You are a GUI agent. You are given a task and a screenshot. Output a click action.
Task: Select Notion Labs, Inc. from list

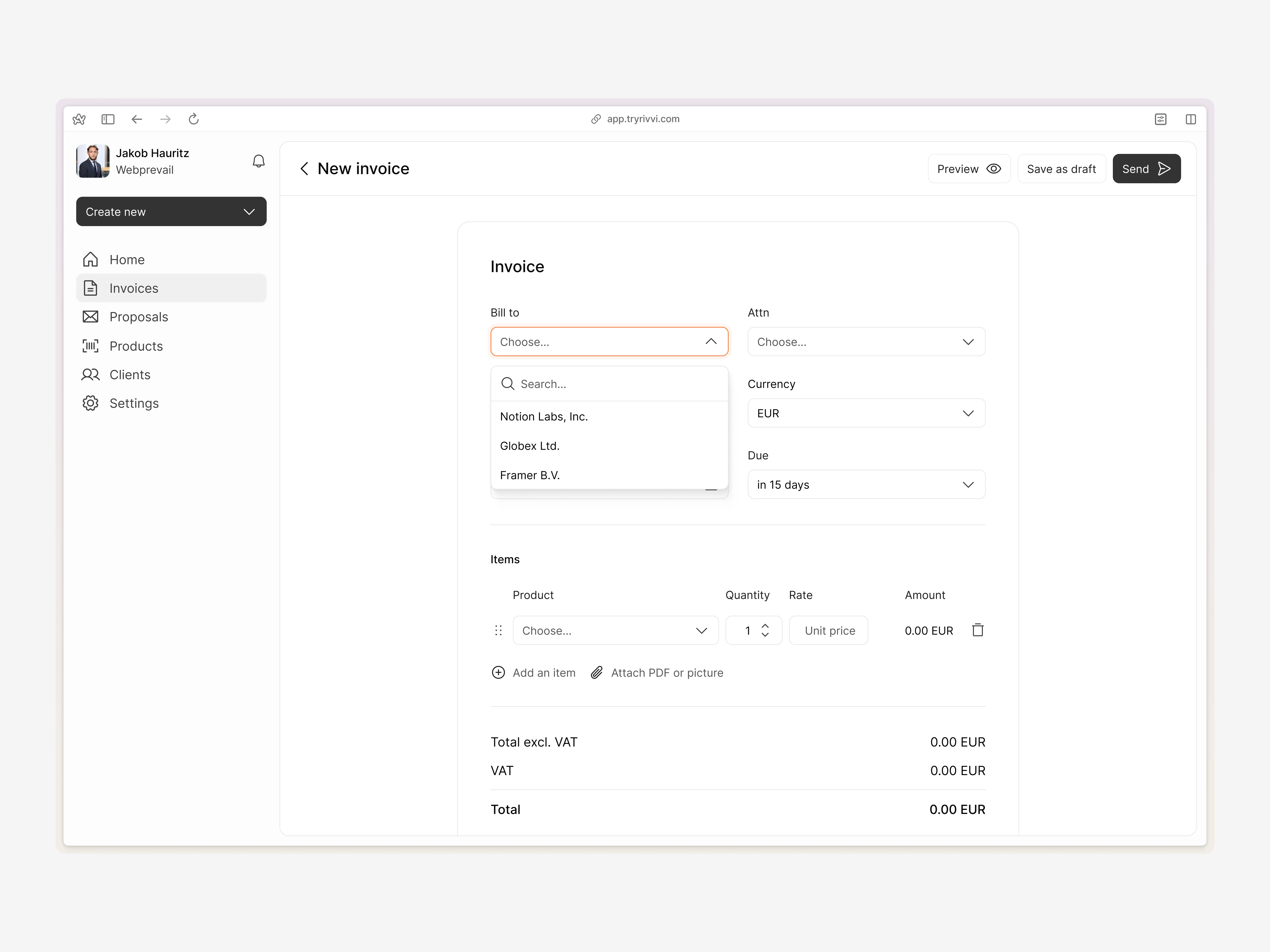tap(609, 417)
